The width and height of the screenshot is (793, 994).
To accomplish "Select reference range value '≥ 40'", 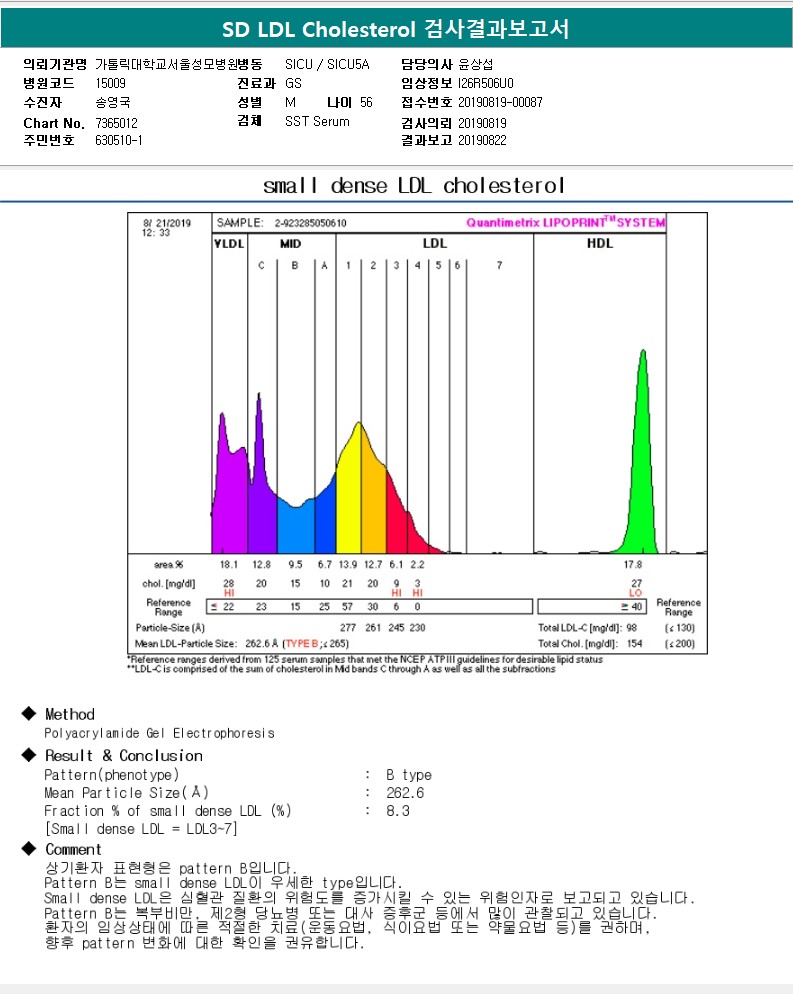I will [x=631, y=607].
